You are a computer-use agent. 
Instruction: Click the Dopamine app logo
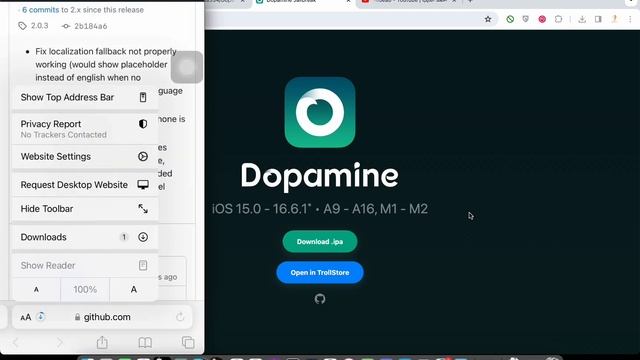pyautogui.click(x=320, y=112)
